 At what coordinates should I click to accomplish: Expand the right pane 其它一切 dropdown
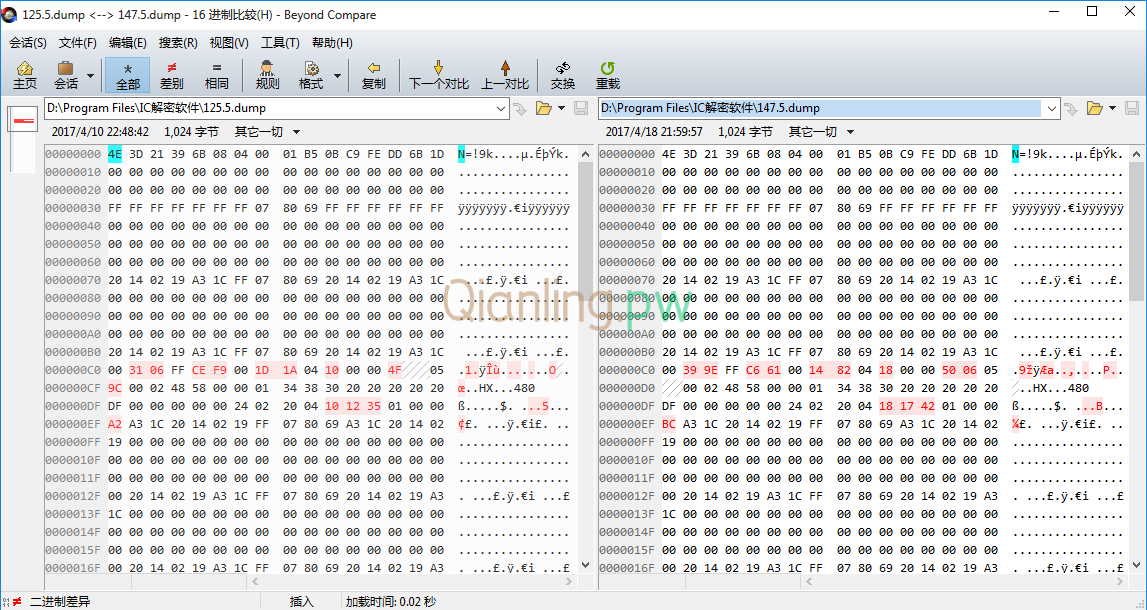pos(851,132)
